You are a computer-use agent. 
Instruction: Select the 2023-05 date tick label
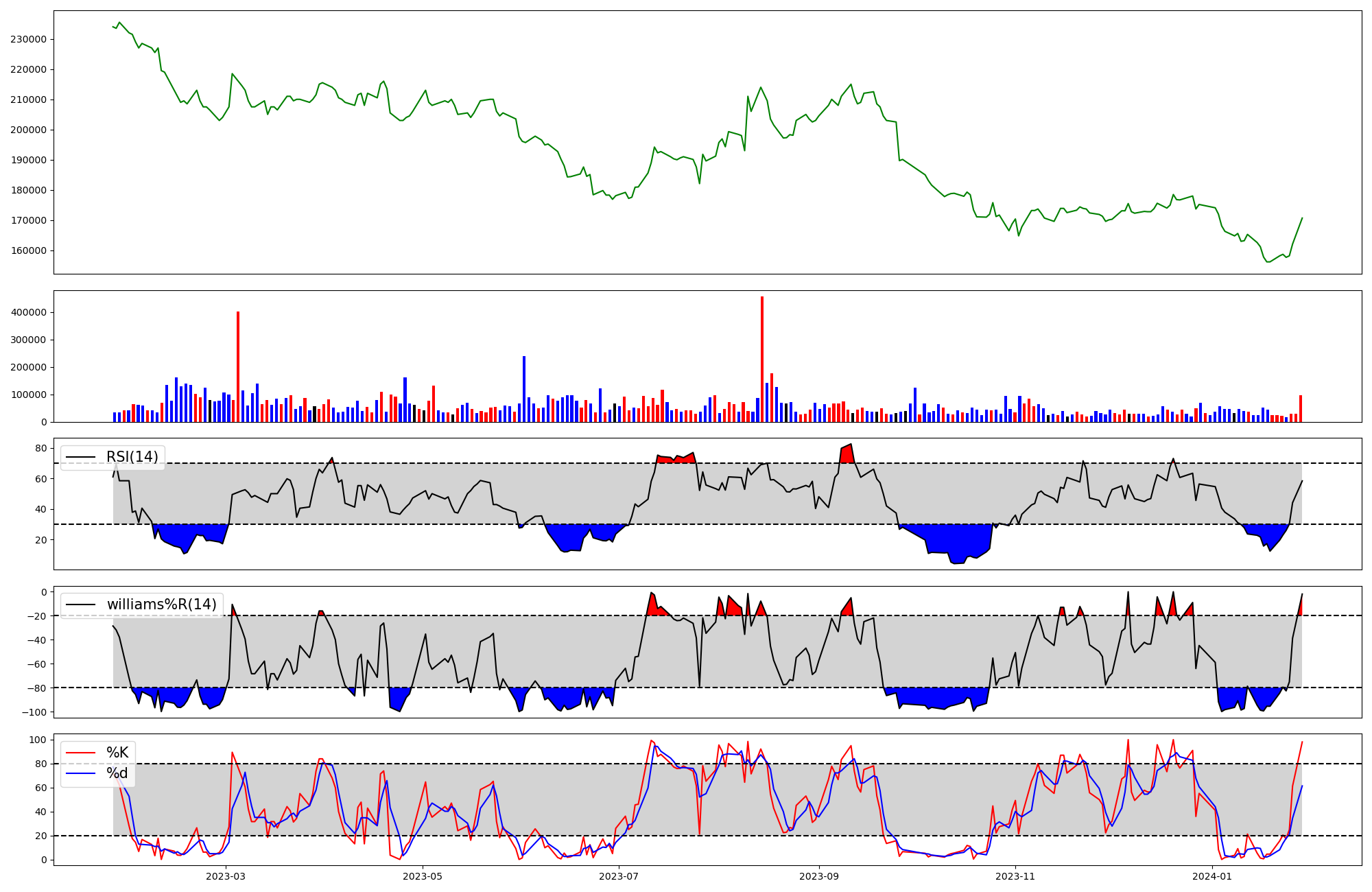[x=423, y=876]
